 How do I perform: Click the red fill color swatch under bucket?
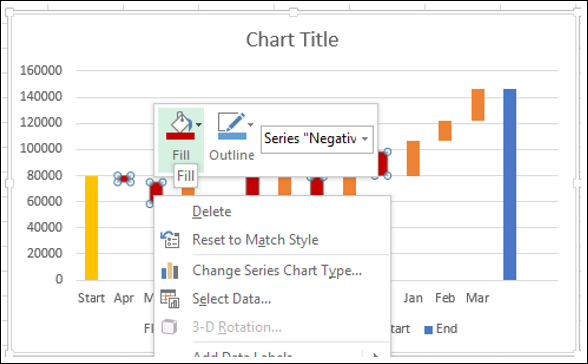tap(180, 136)
